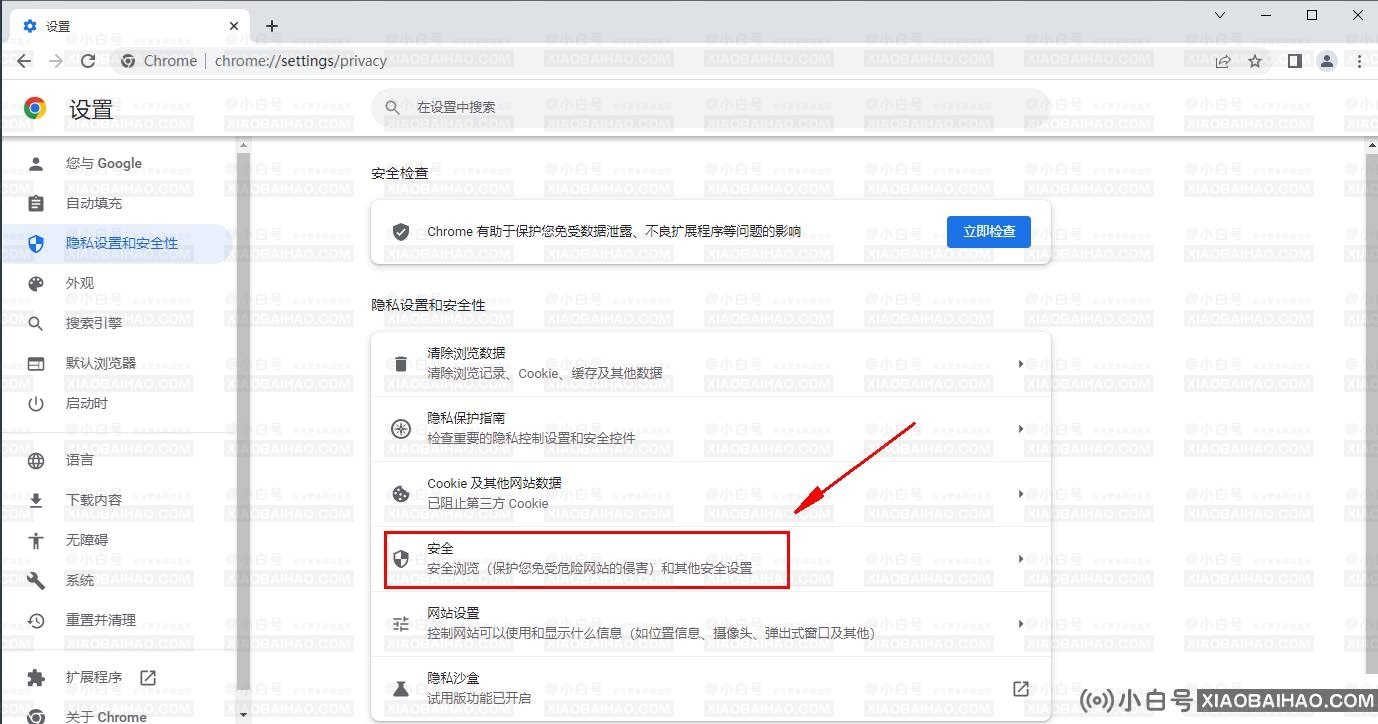Expand 隐私保护指南 with its arrow
The width and height of the screenshot is (1378, 724).
pos(1020,429)
